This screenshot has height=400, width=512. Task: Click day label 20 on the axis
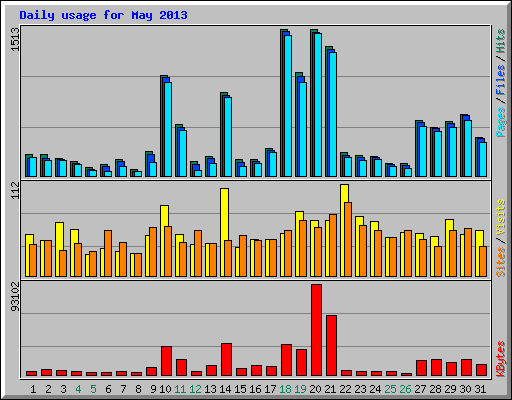(315, 389)
